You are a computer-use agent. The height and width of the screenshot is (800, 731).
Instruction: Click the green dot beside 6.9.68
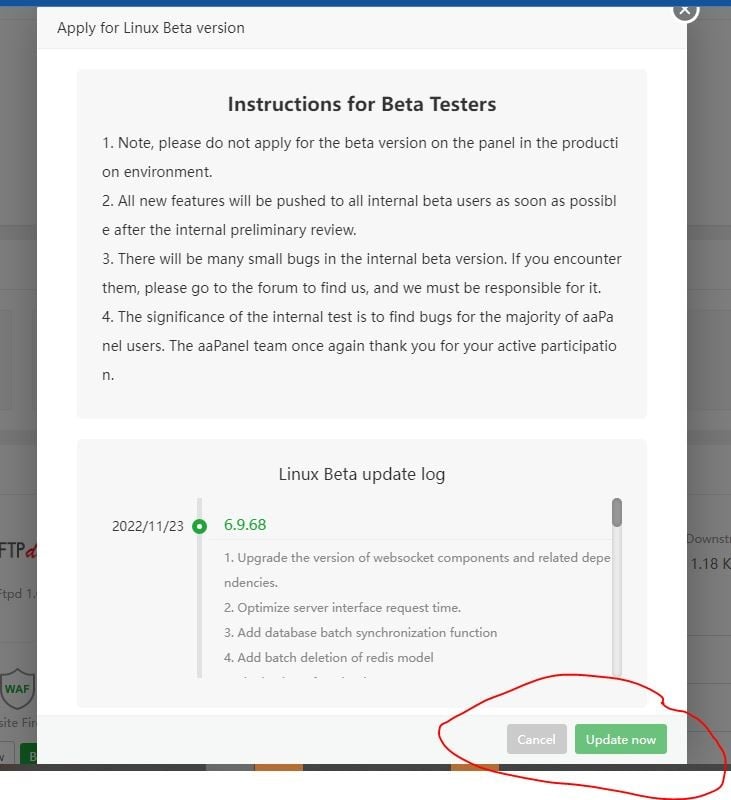(199, 526)
